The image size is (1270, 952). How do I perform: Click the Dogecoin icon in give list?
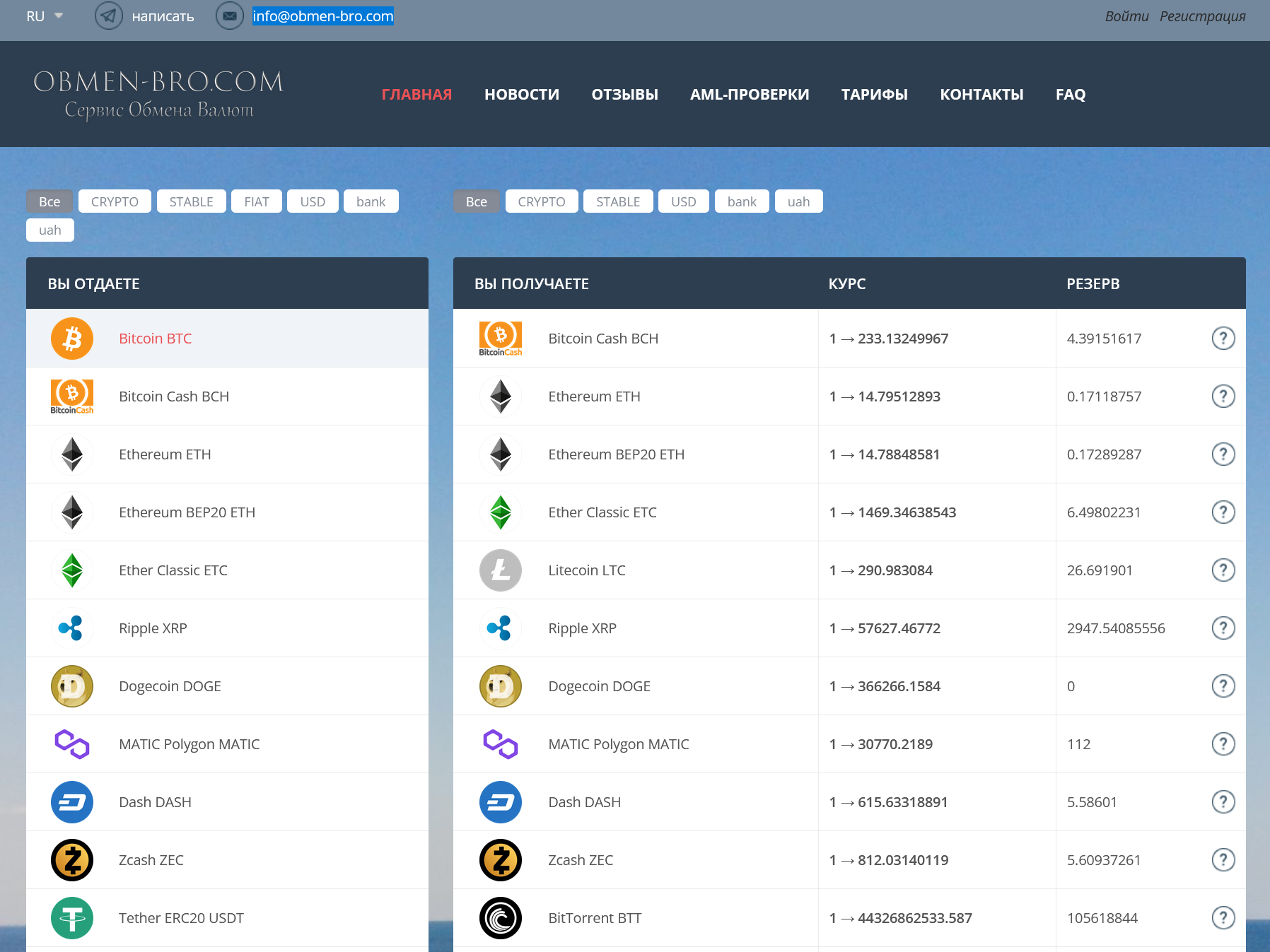point(72,686)
